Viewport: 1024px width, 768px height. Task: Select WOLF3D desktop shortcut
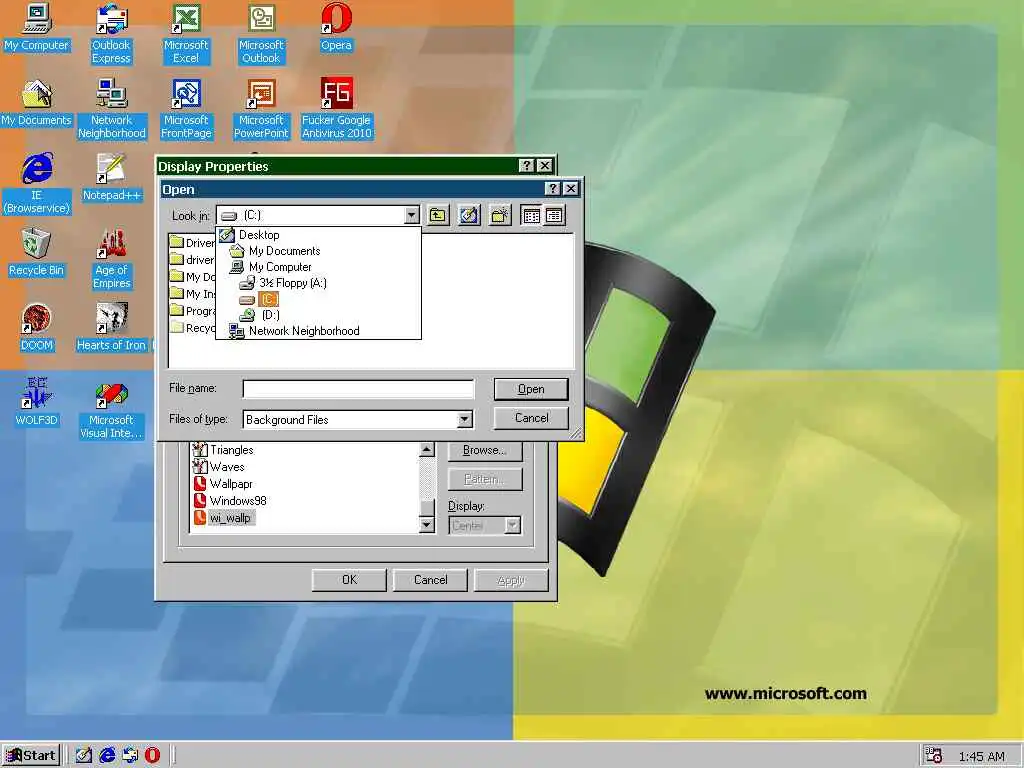[x=37, y=402]
